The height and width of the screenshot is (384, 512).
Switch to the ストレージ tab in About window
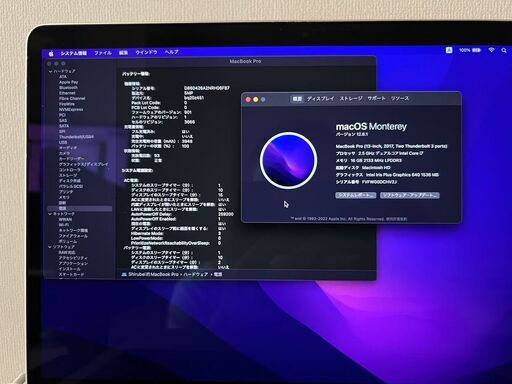click(351, 98)
